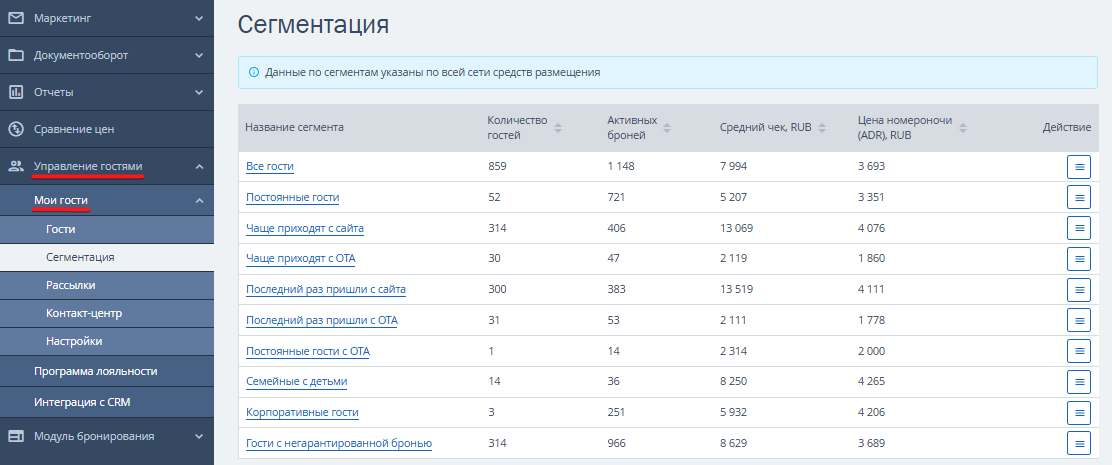Click the network-wide data notice text
1112x465 pixels.
433,72
